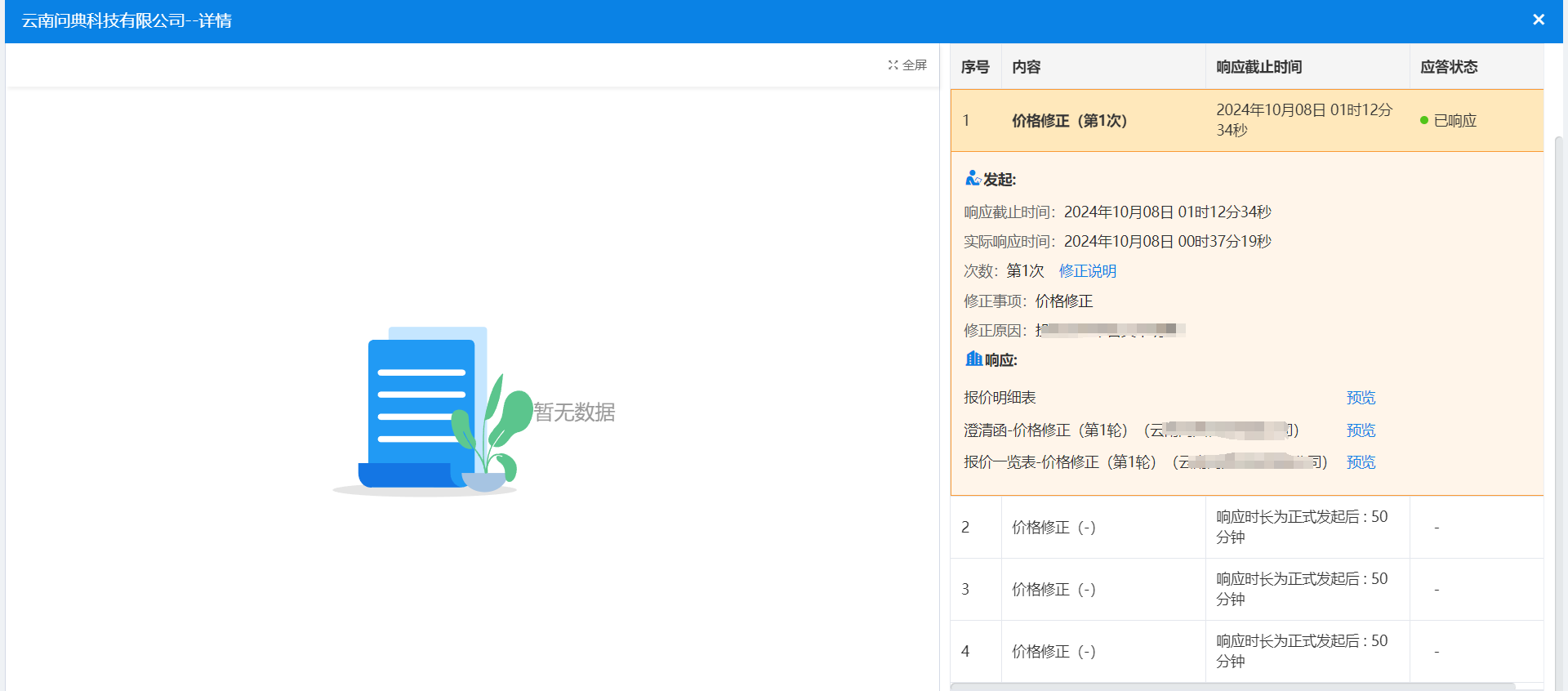
Task: Click row 3 response duration 50分钟 cell
Action: (x=1307, y=590)
